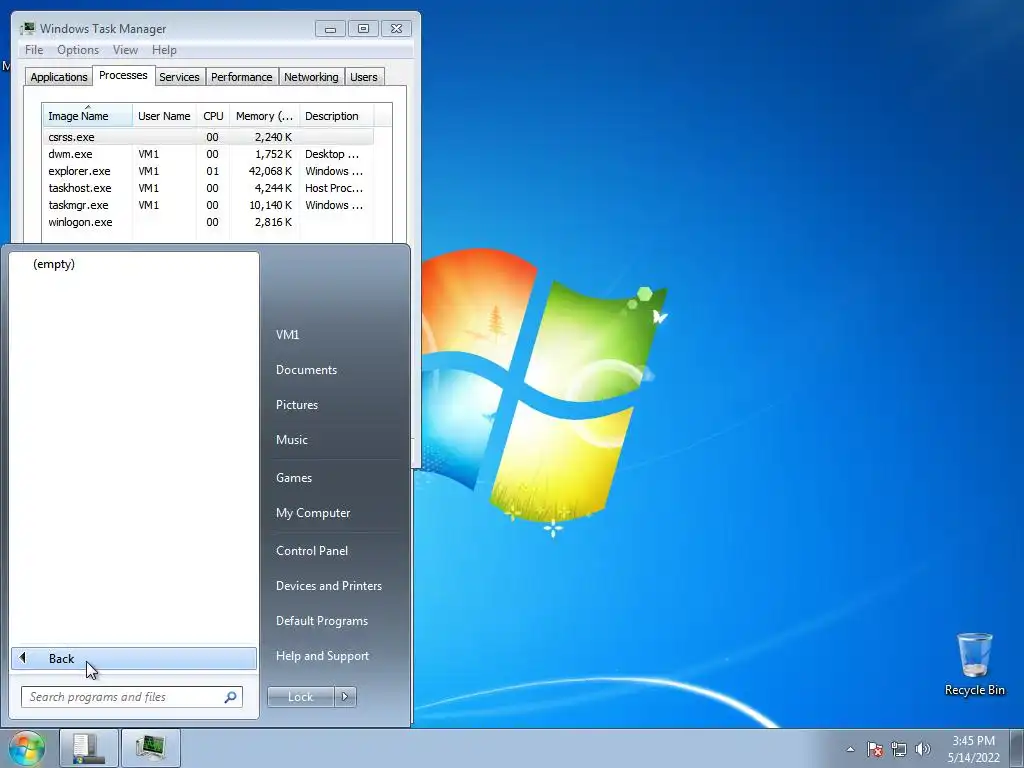Click the (empty) entry in programs list

[54, 264]
